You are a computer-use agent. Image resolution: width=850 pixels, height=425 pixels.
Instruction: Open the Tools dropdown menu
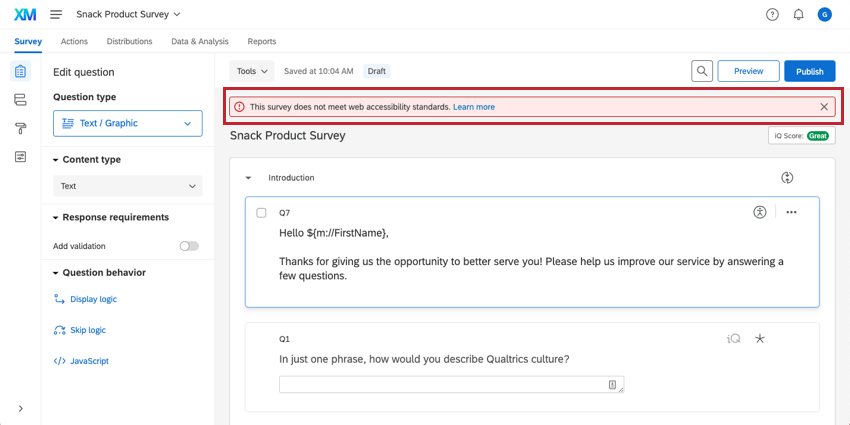tap(252, 71)
